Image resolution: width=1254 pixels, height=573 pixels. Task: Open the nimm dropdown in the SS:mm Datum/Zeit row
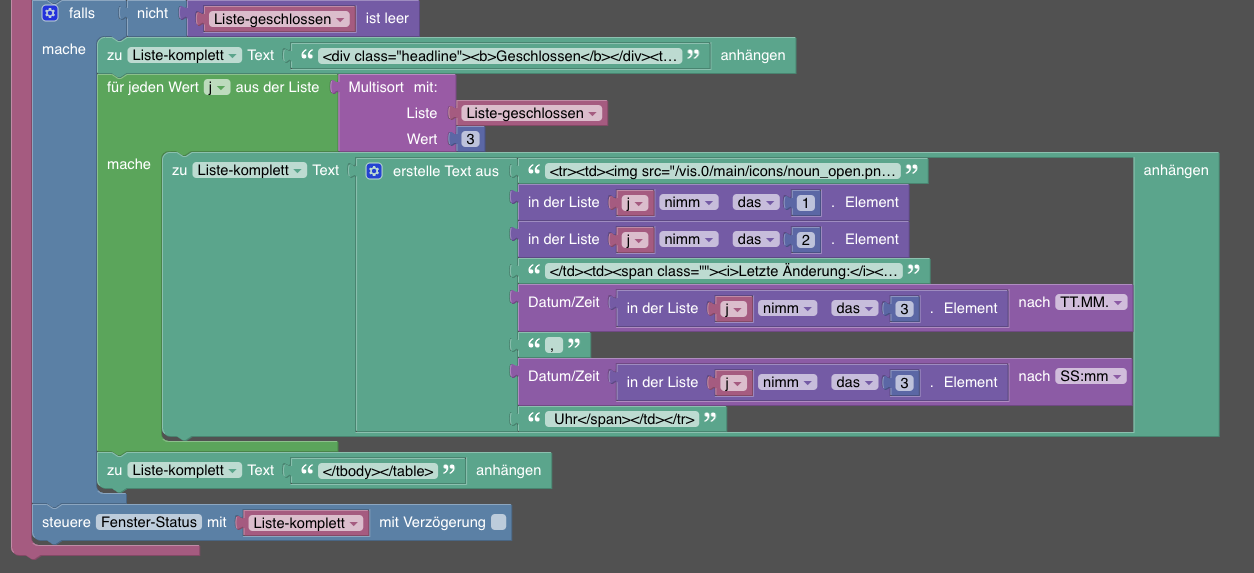tap(788, 383)
